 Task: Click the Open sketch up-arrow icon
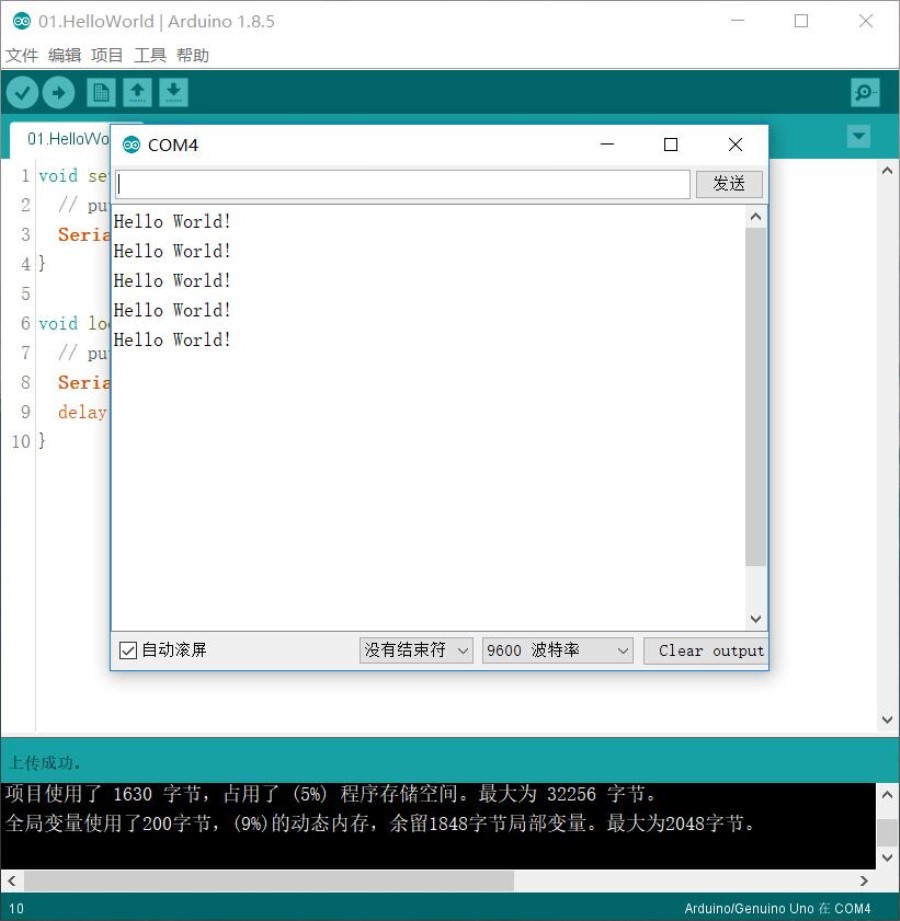pyautogui.click(x=137, y=93)
